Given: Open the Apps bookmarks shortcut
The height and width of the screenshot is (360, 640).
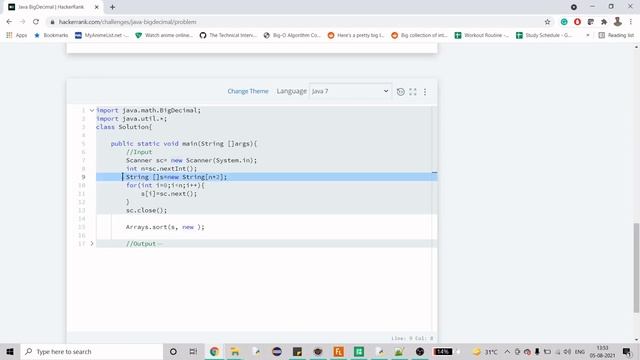Looking at the screenshot, I should point(17,36).
